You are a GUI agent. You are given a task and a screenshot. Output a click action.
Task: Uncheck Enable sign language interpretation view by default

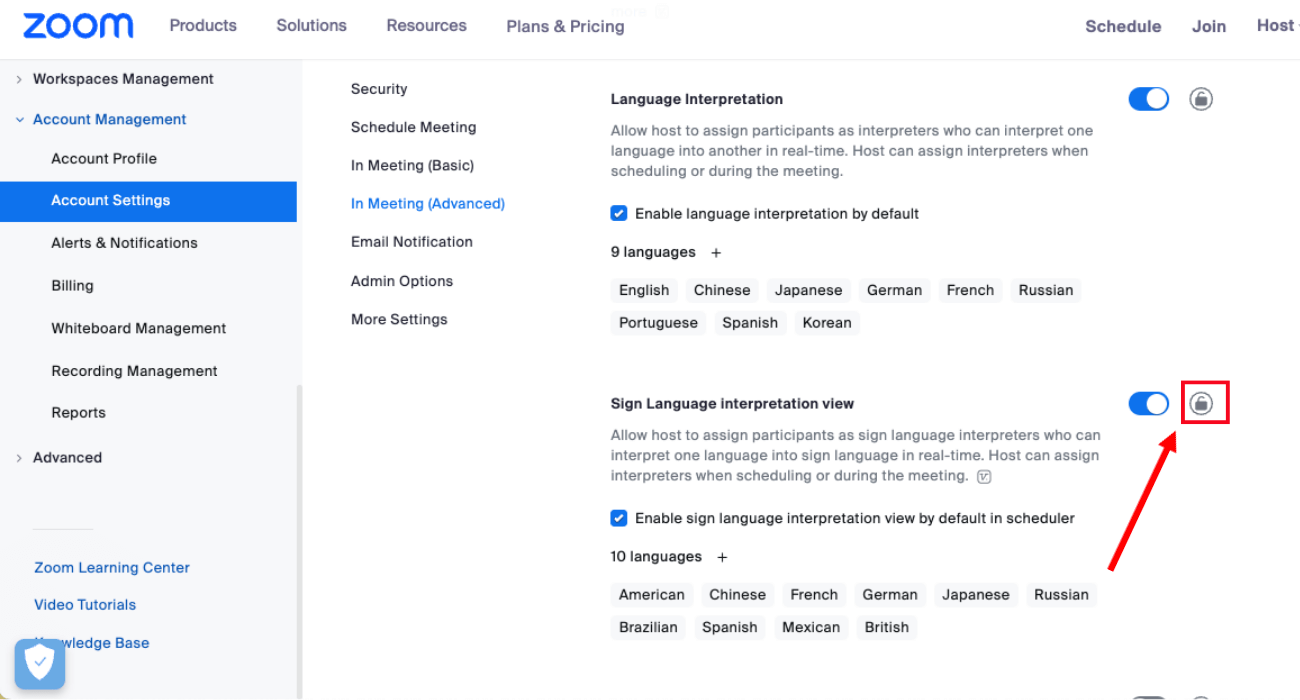coord(619,518)
